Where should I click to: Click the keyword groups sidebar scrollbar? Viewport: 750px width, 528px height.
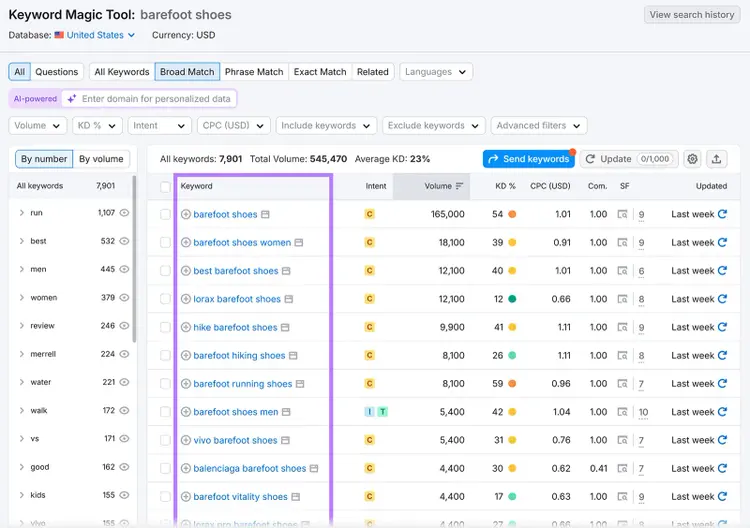pyautogui.click(x=134, y=259)
